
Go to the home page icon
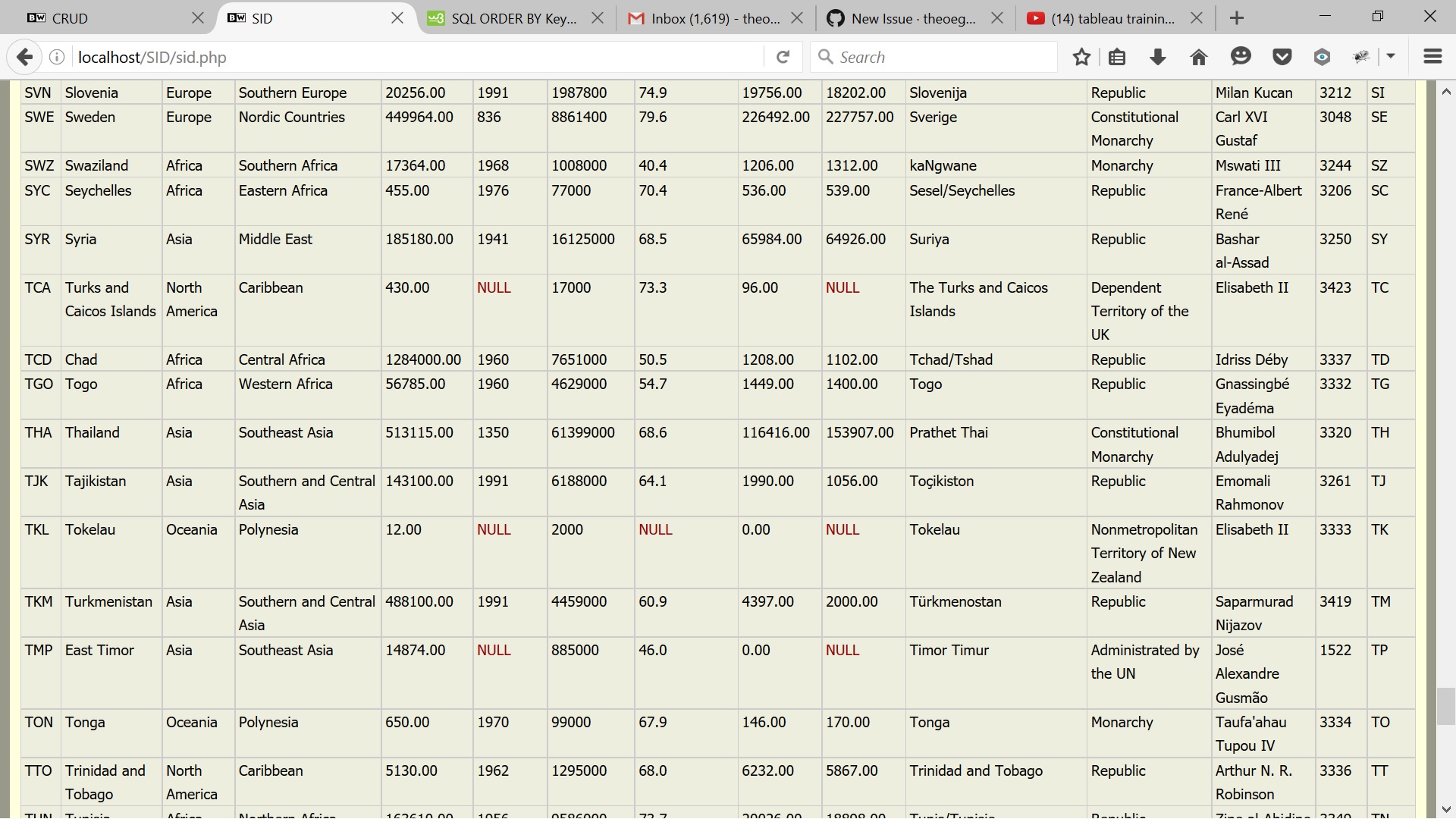pos(1199,57)
